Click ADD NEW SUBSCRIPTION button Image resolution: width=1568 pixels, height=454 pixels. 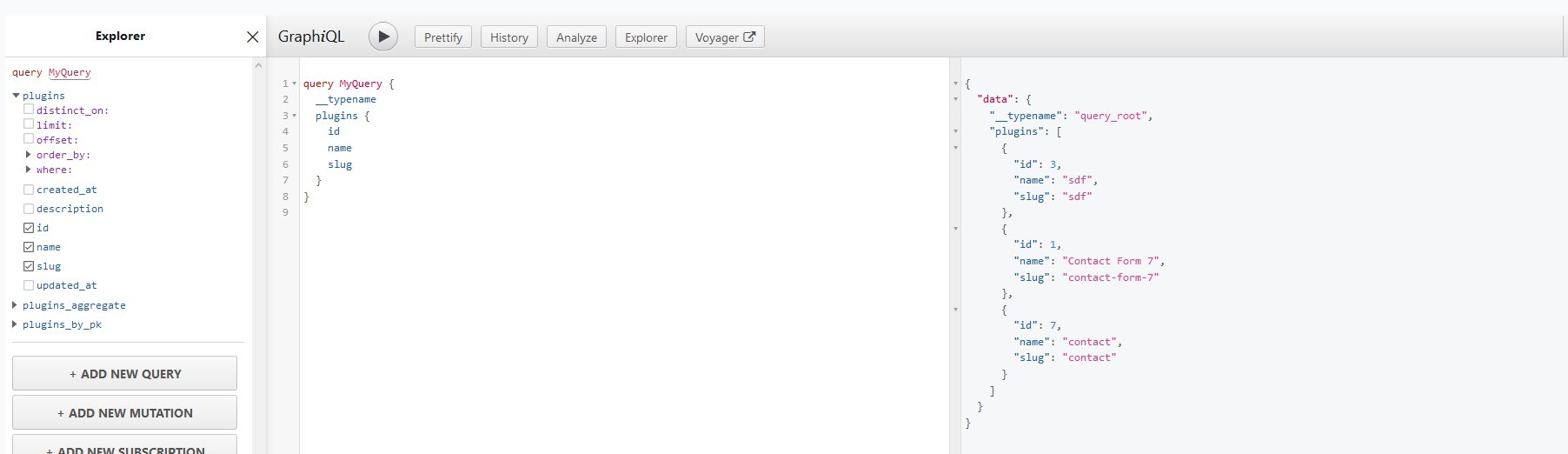[x=124, y=444]
